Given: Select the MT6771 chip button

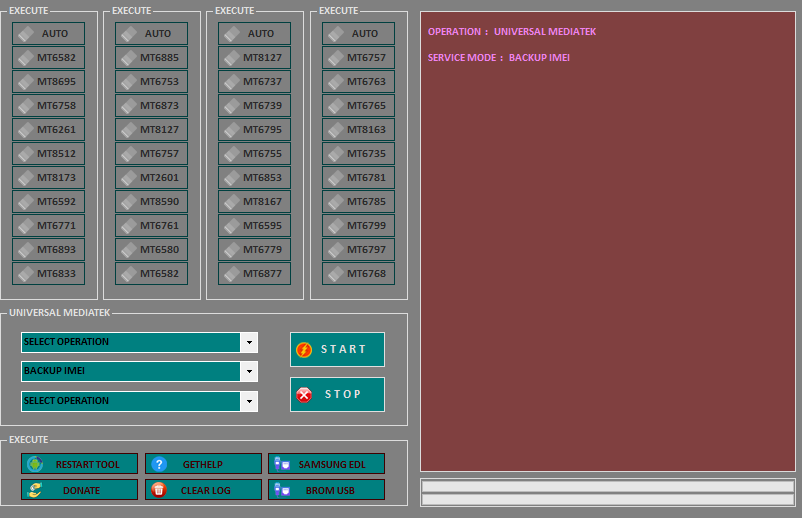Looking at the screenshot, I should pyautogui.click(x=49, y=226).
